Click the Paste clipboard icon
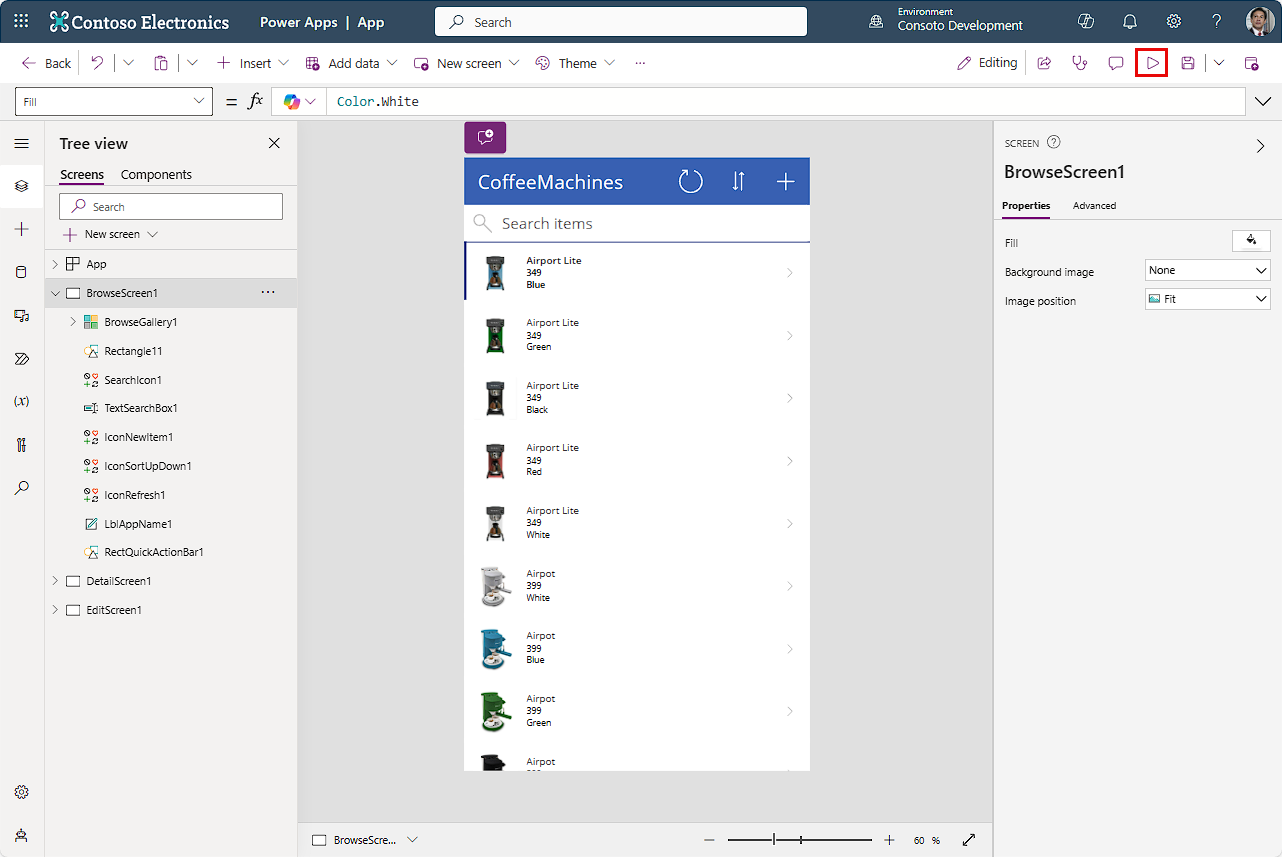This screenshot has height=857, width=1282. (x=160, y=63)
